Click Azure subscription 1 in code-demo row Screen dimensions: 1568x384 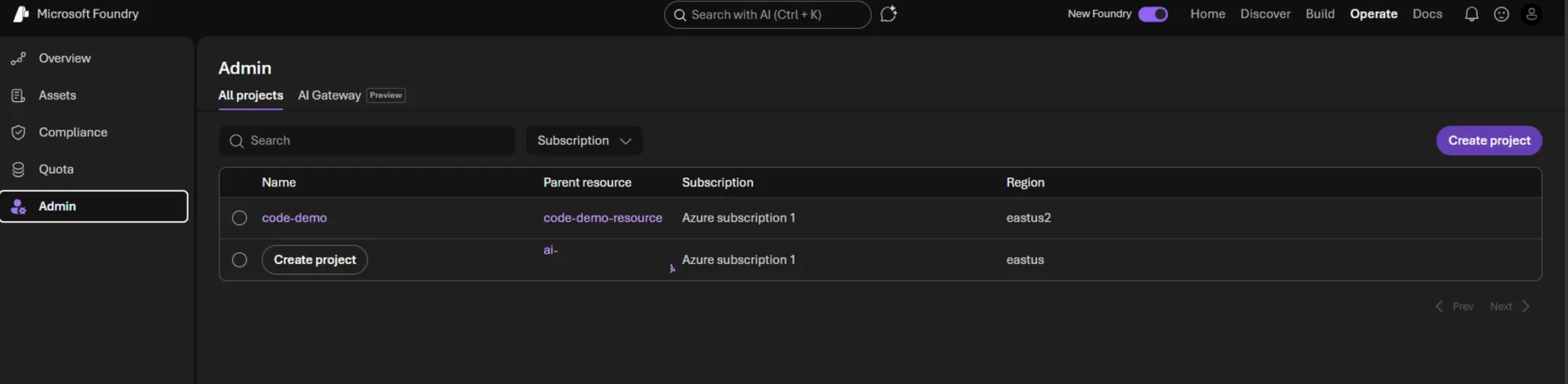(739, 218)
